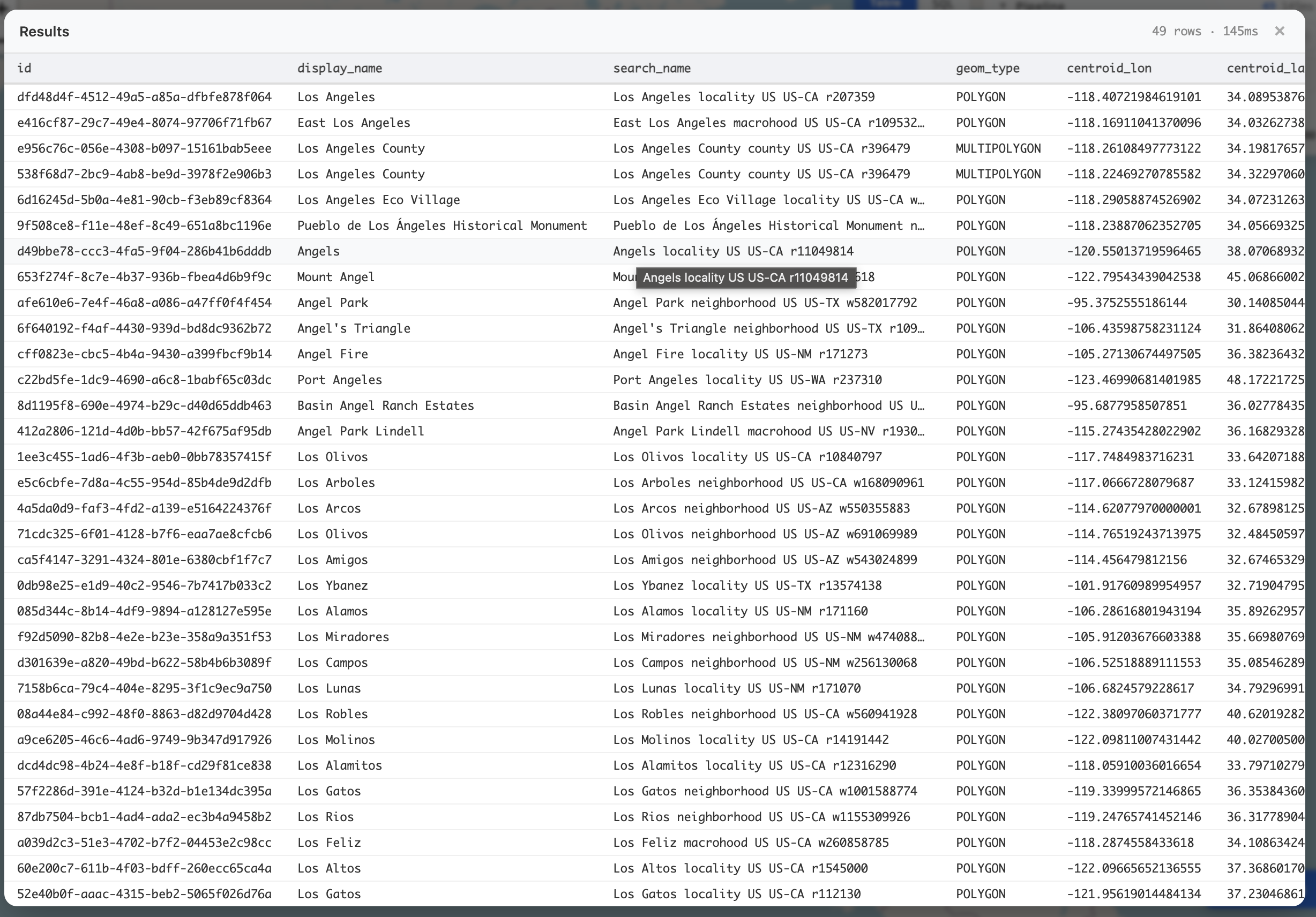Select the Mount Angel row
This screenshot has width=1316, height=917.
335,277
